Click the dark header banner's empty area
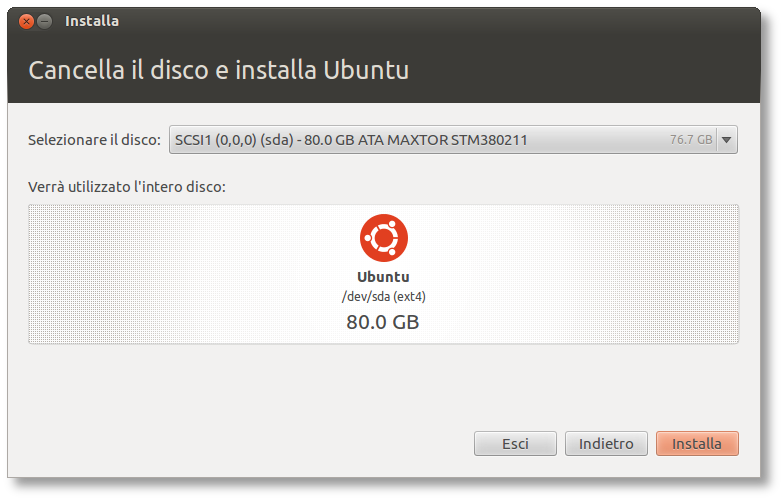The height and width of the screenshot is (501, 784). 600,70
